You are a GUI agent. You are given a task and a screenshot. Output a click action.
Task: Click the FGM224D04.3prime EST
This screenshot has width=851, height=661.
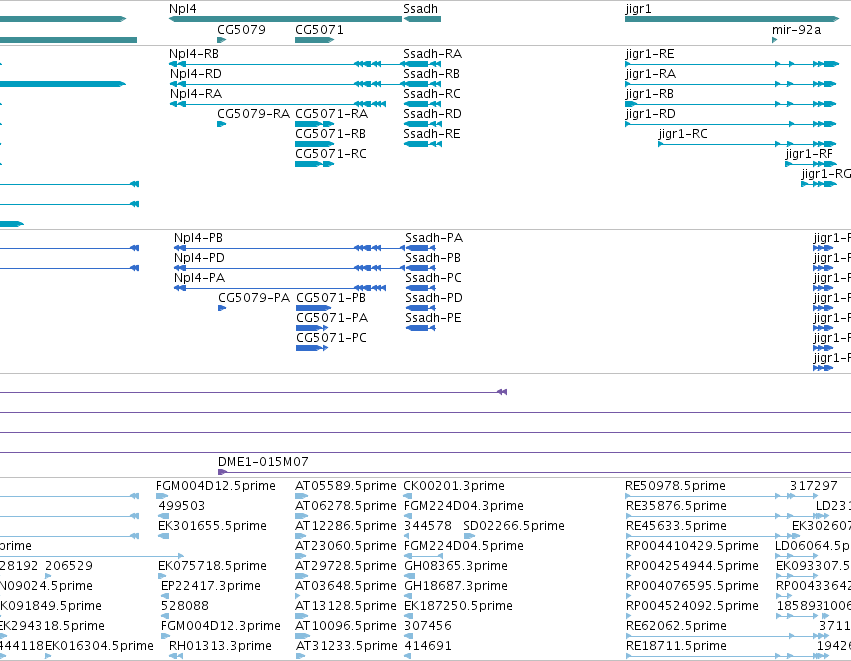point(464,506)
